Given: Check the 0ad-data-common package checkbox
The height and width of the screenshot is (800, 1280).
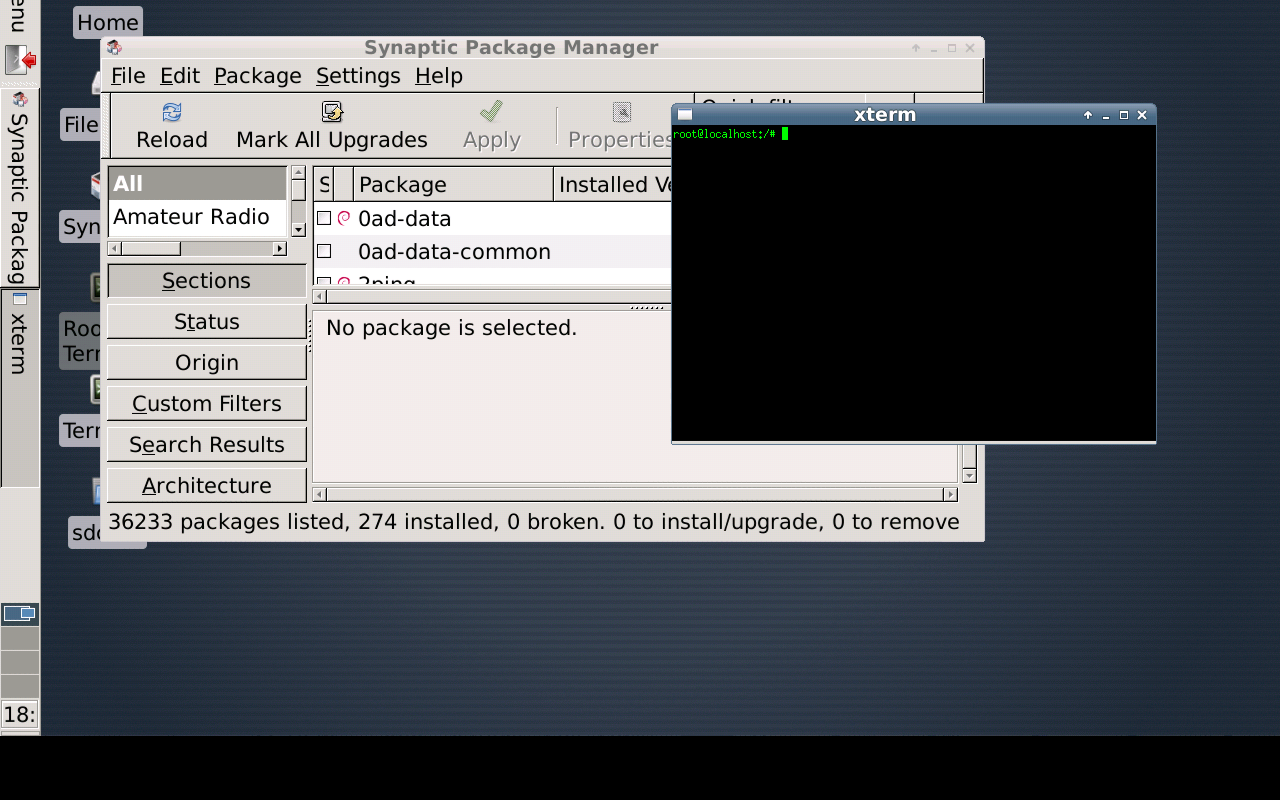Looking at the screenshot, I should click(323, 251).
